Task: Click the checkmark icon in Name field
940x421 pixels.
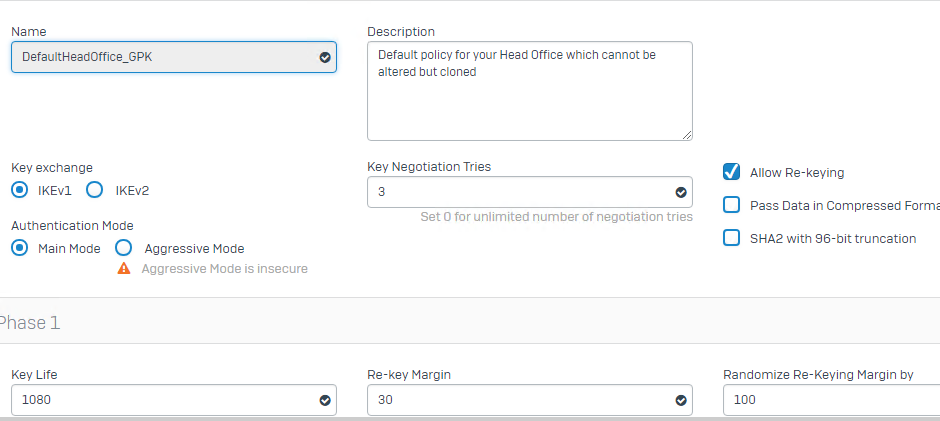Action: [325, 58]
